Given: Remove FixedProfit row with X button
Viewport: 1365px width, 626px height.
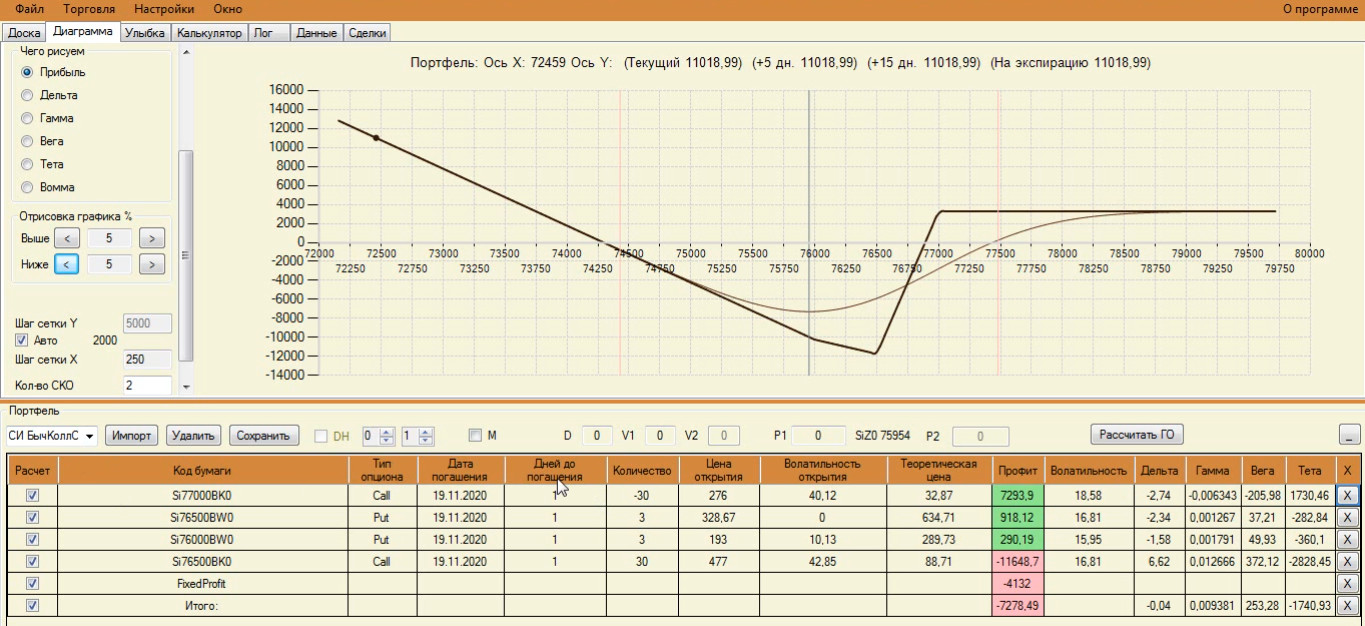Looking at the screenshot, I should (x=1347, y=583).
